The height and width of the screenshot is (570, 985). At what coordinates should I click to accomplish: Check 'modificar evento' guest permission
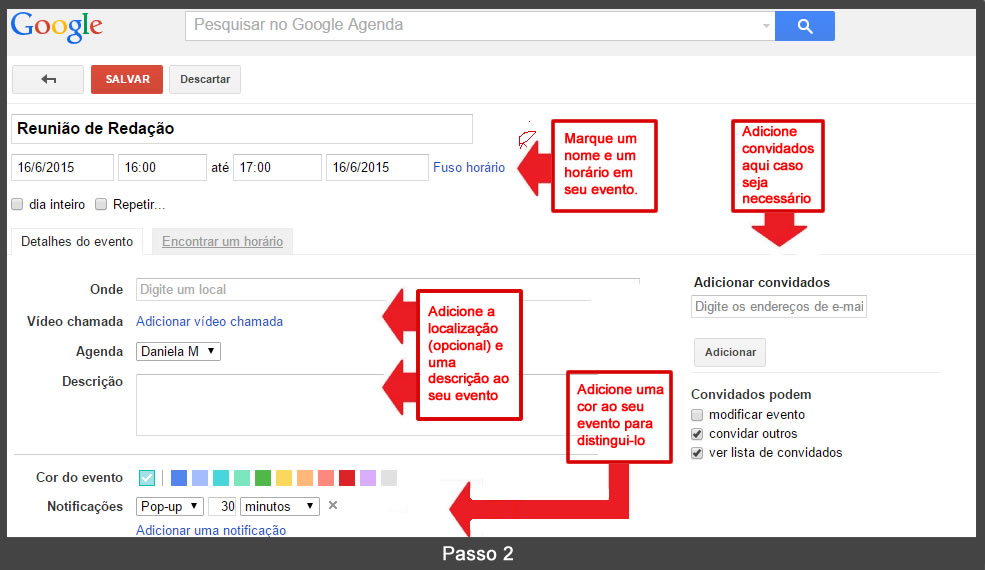[x=697, y=414]
